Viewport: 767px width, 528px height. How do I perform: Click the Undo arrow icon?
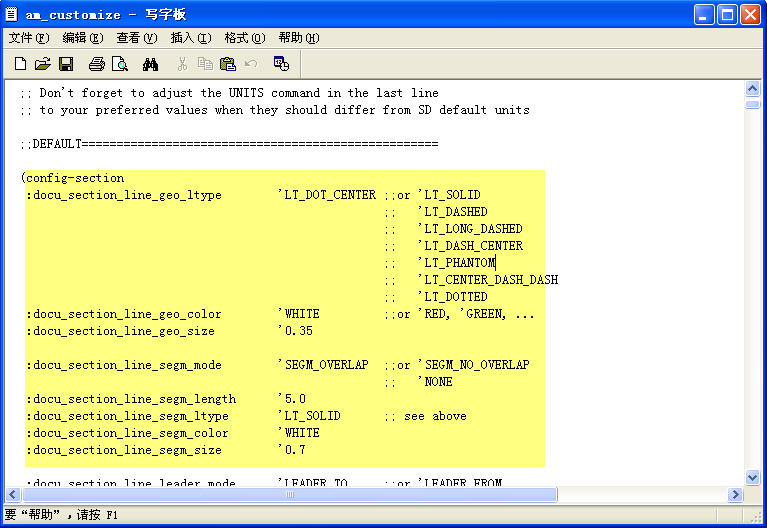[x=251, y=64]
